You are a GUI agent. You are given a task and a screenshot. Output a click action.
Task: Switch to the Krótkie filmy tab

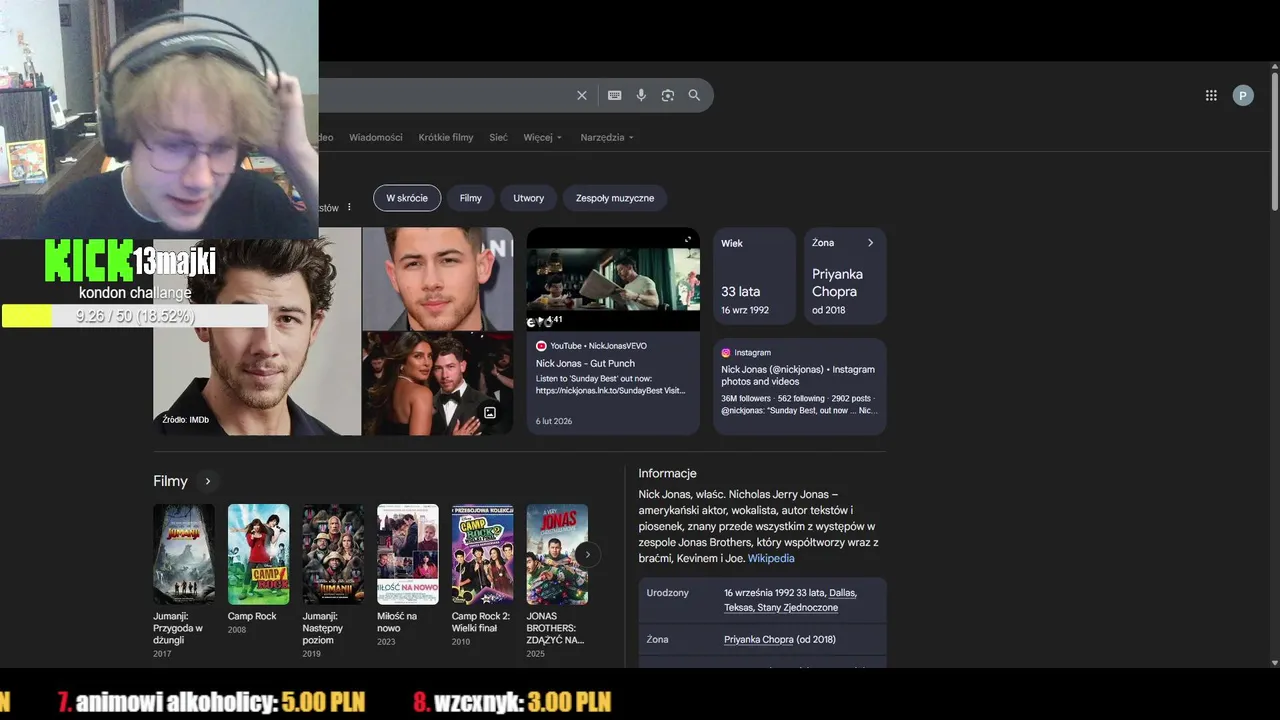click(446, 137)
